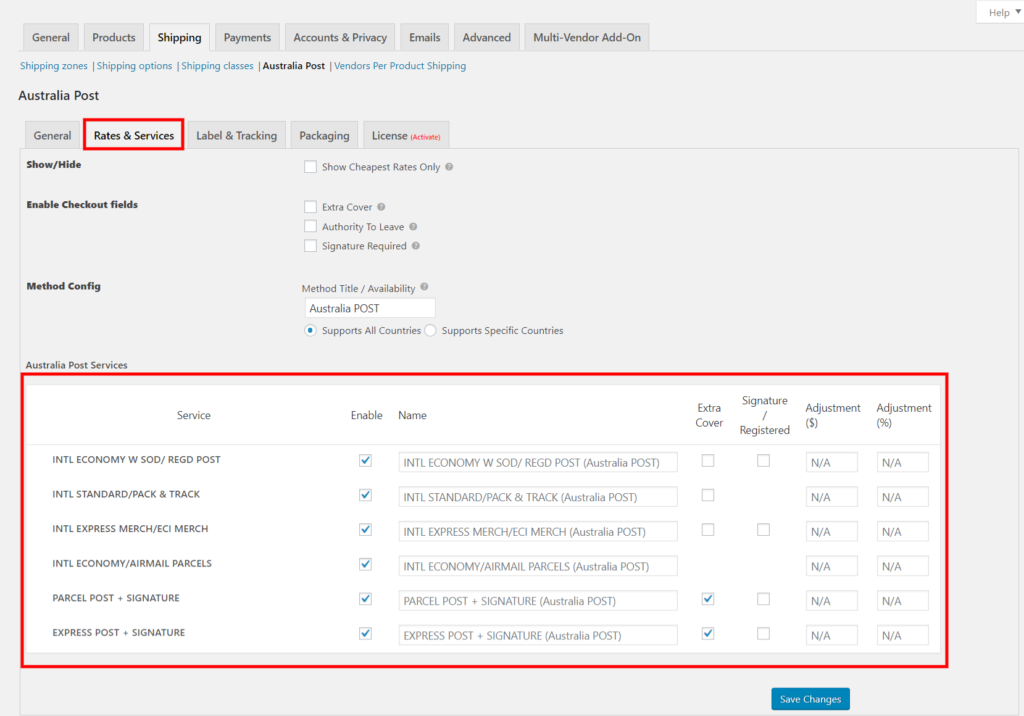Open the Shipping zones link

53,65
